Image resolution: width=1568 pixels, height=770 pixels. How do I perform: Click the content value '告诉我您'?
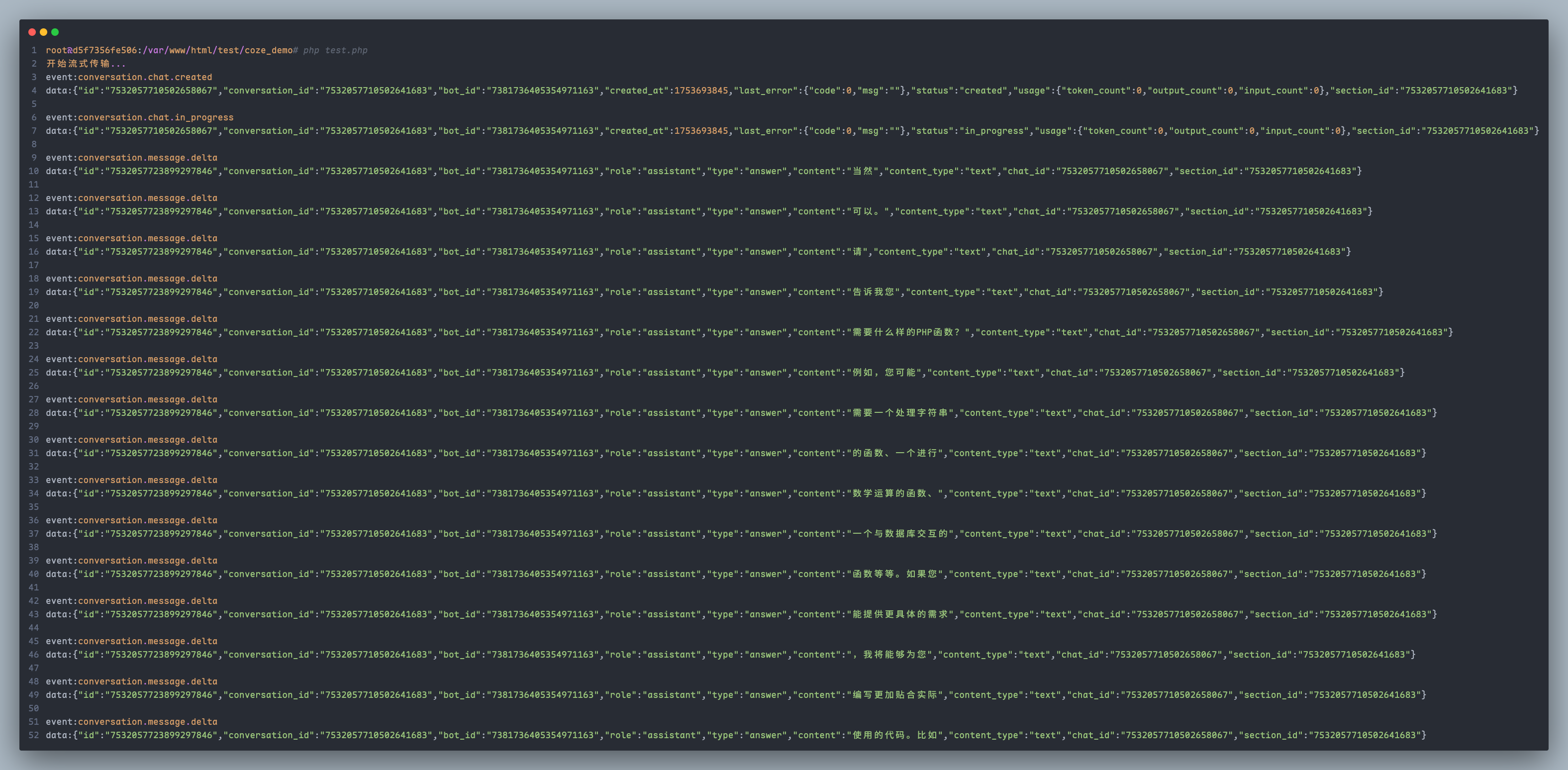tap(873, 292)
